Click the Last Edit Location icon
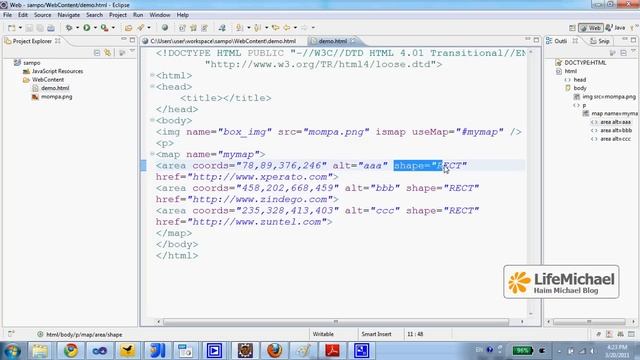Viewport: 640px width, 360px height. 276,28
